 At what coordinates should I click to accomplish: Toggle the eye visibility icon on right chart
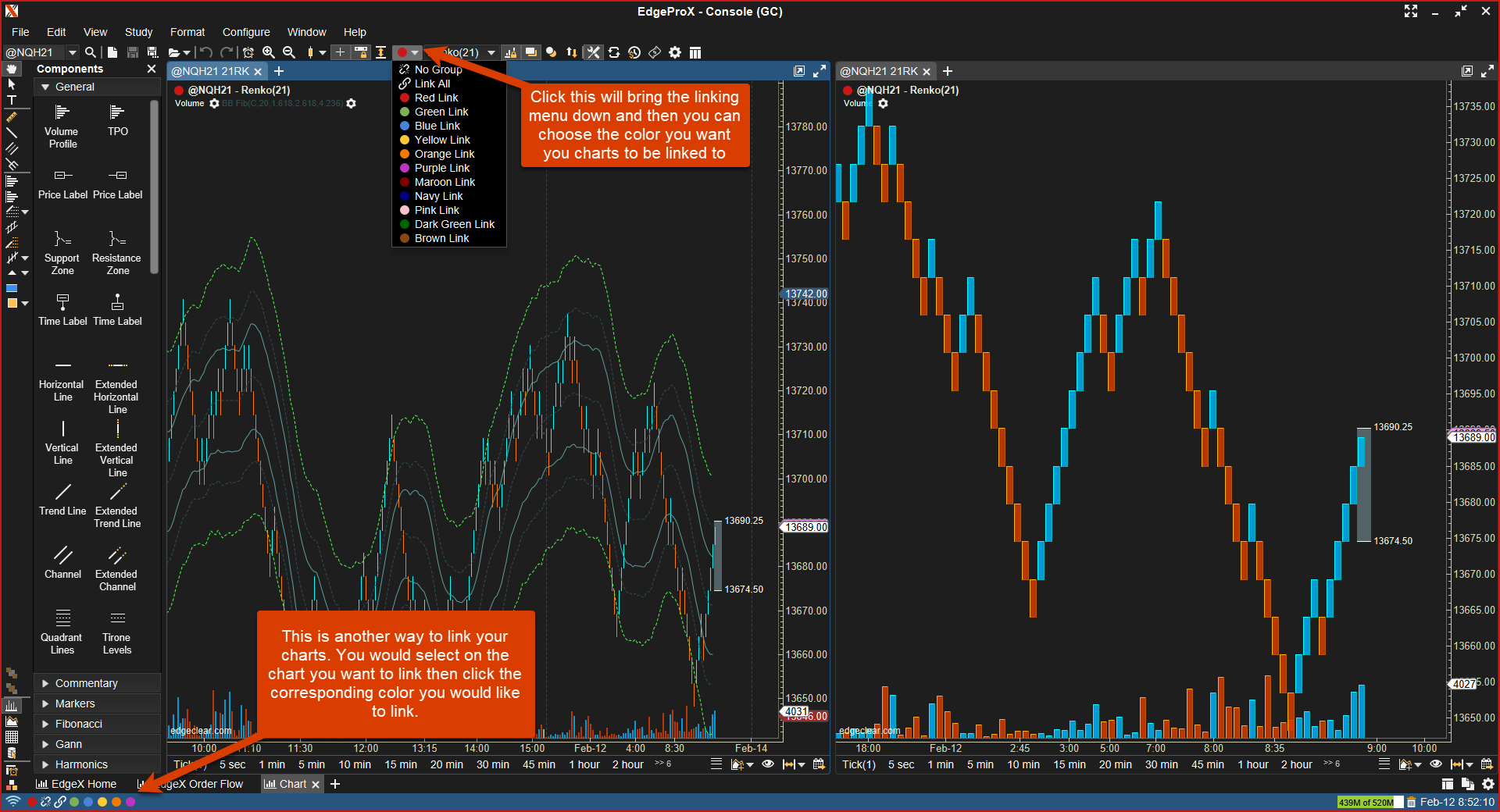pyautogui.click(x=1436, y=764)
